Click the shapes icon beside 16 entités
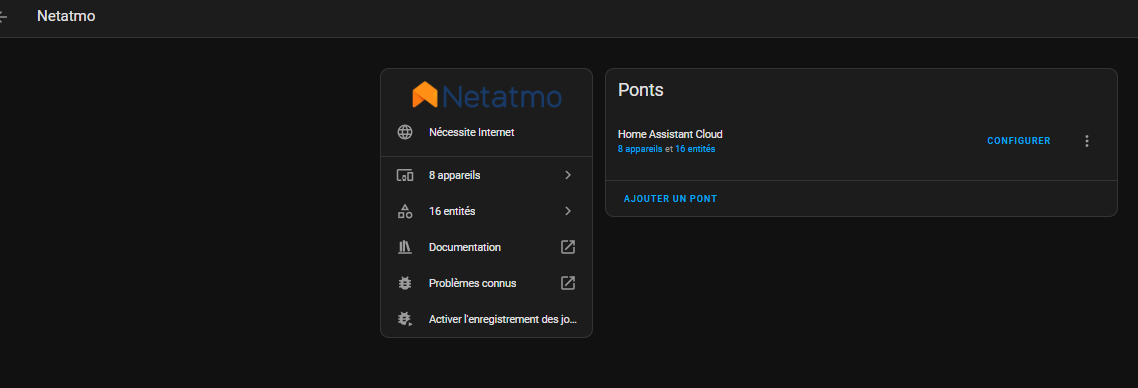The image size is (1138, 388). pos(405,211)
